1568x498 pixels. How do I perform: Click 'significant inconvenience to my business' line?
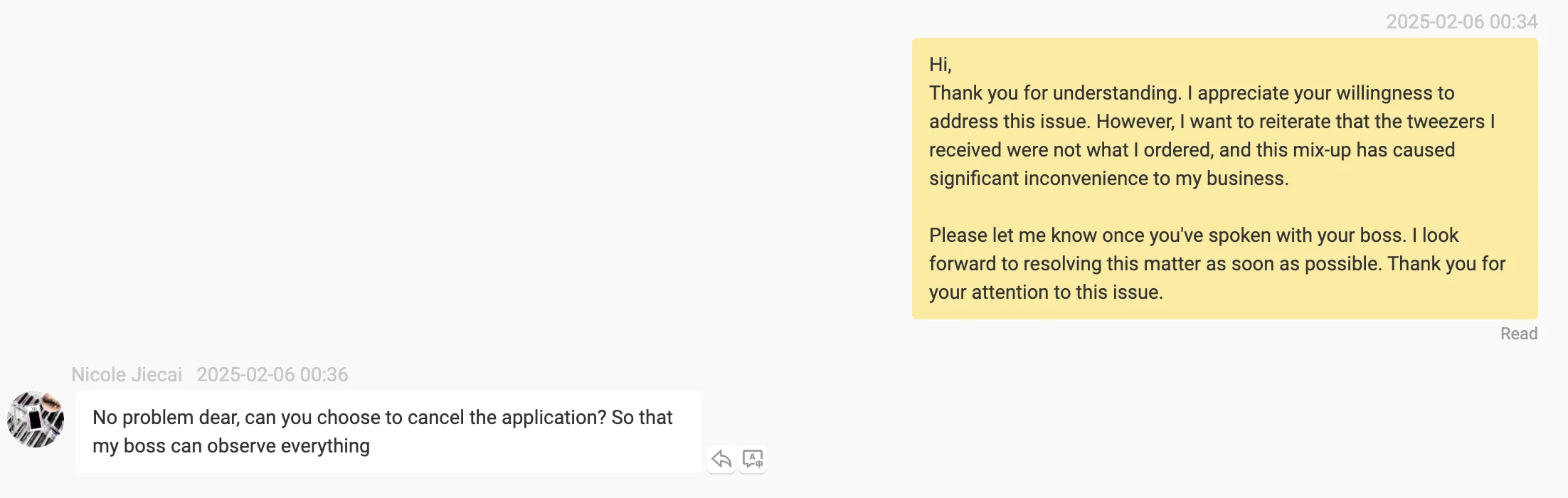tap(1108, 179)
